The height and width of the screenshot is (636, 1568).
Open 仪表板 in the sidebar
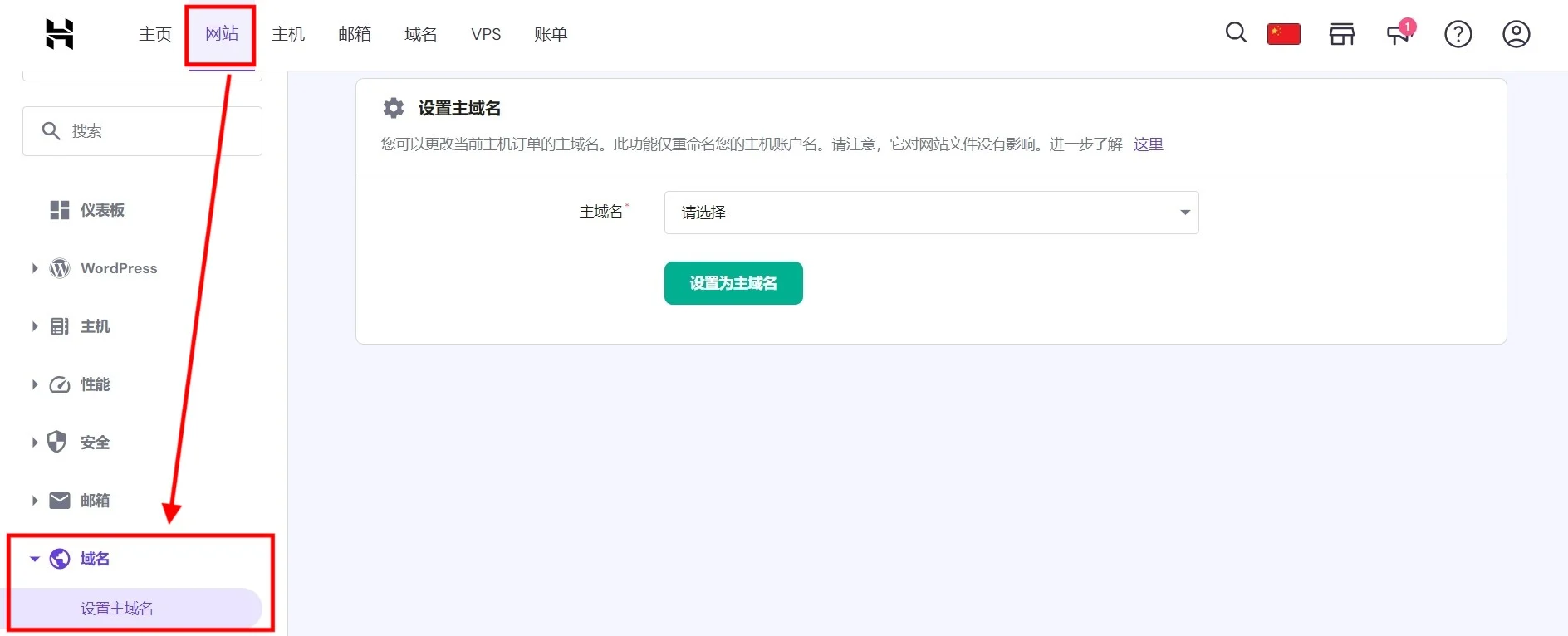[102, 210]
